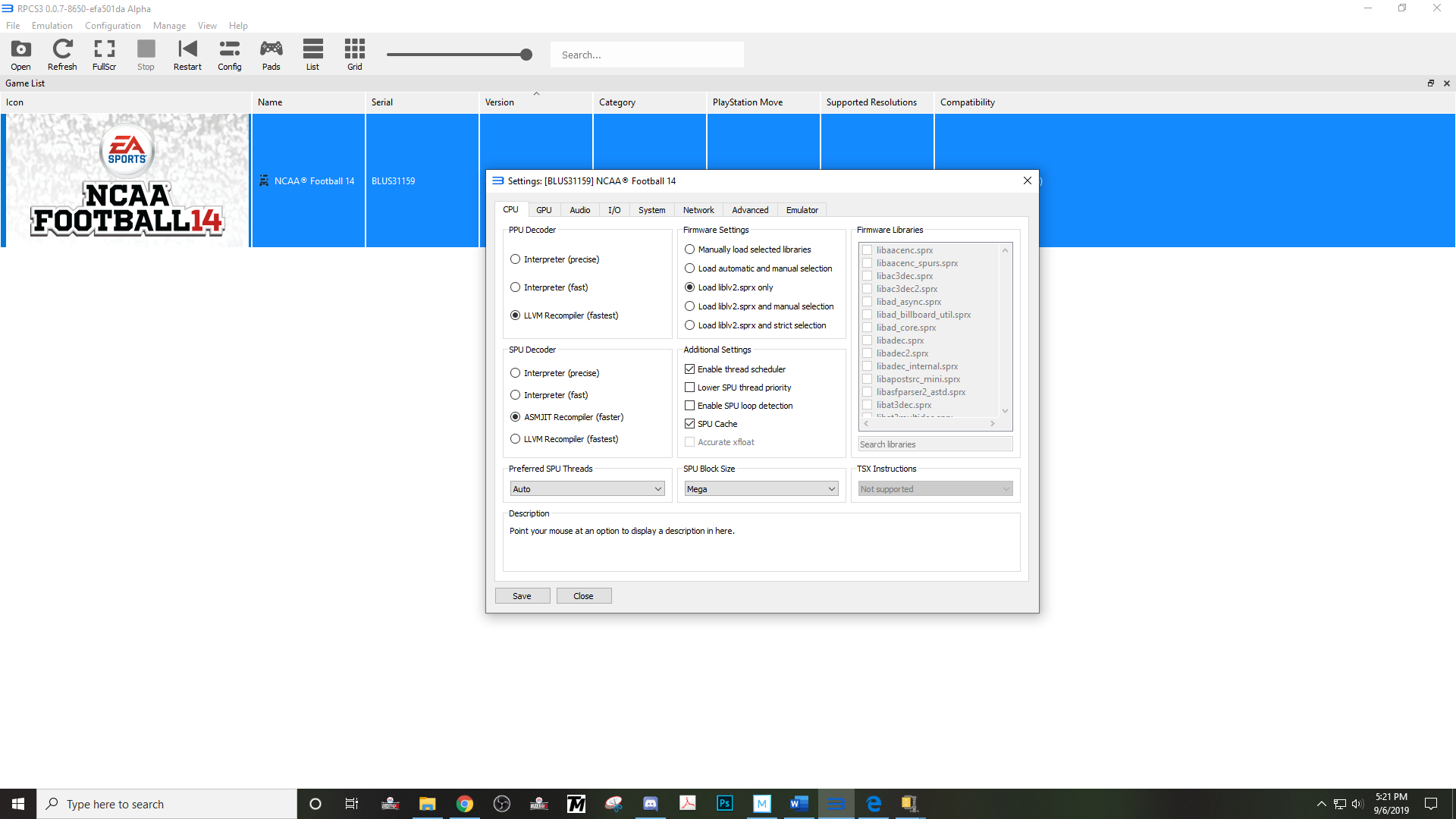The width and height of the screenshot is (1456, 819).
Task: Choose Load liblv2.sprx and strict selection
Action: pyautogui.click(x=755, y=325)
